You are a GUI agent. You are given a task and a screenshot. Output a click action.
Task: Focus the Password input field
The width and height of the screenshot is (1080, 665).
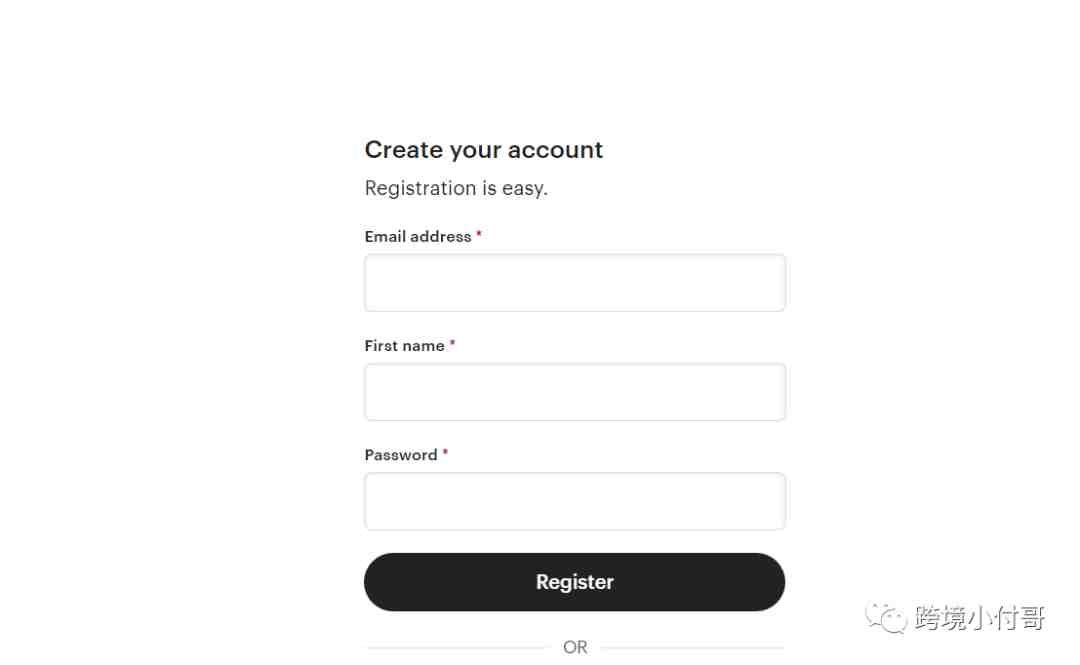tap(574, 501)
